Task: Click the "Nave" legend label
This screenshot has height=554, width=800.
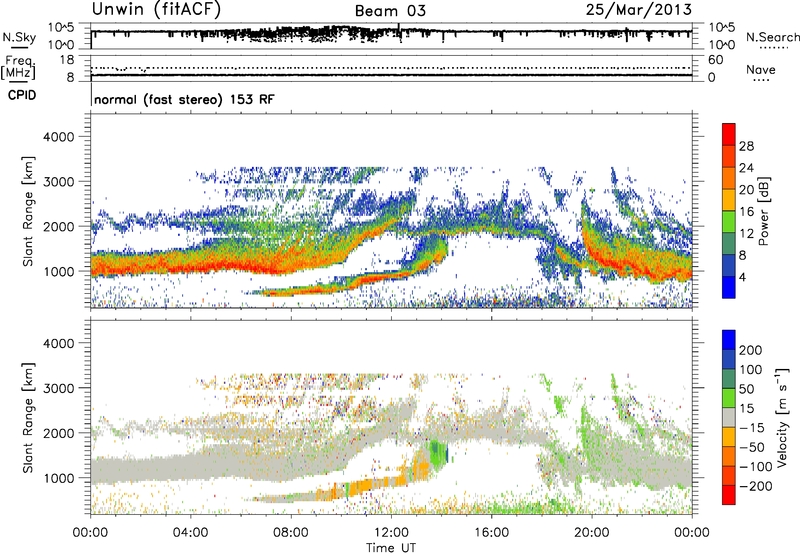Action: (x=761, y=69)
